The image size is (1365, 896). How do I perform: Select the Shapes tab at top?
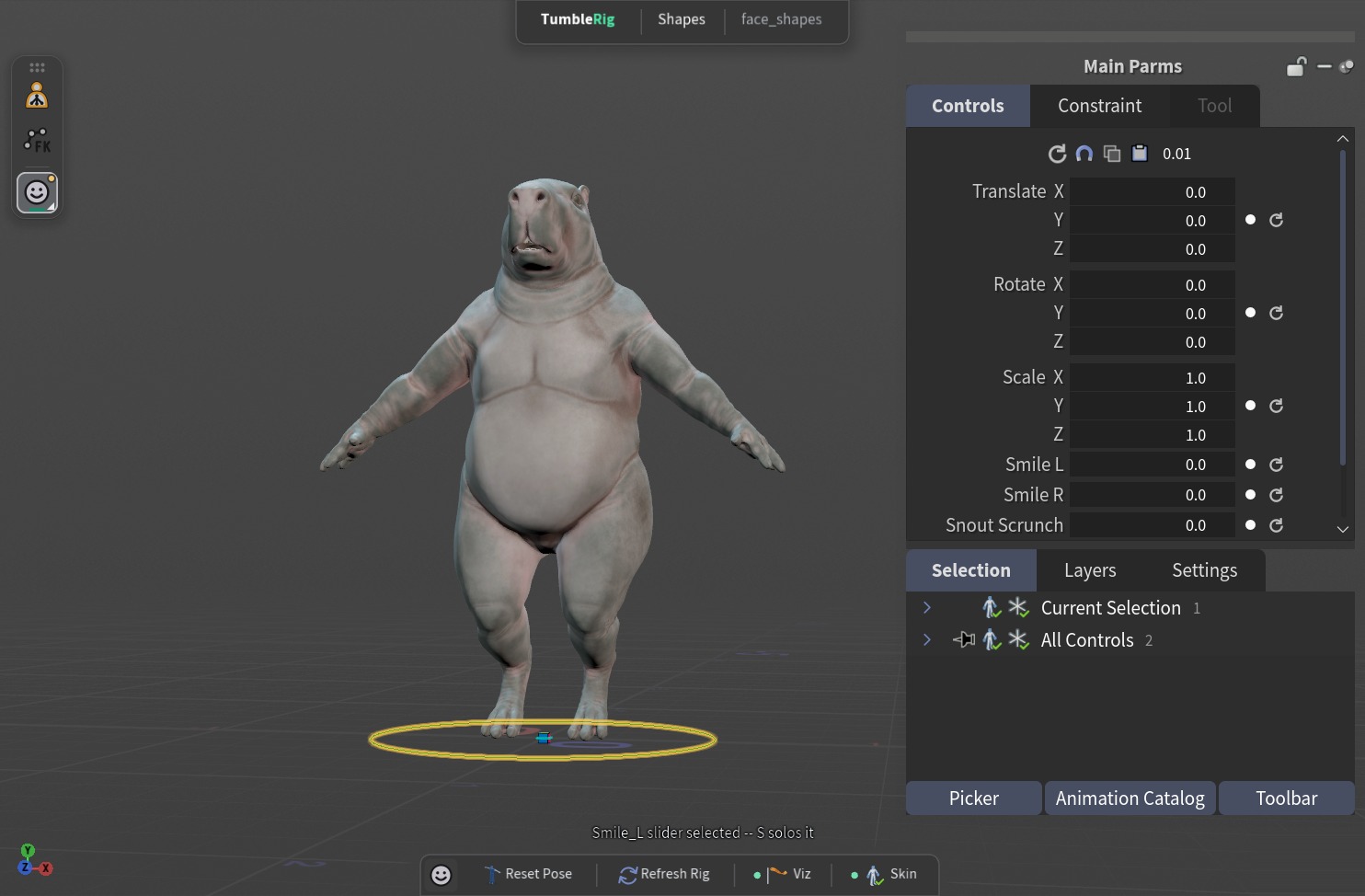[682, 19]
